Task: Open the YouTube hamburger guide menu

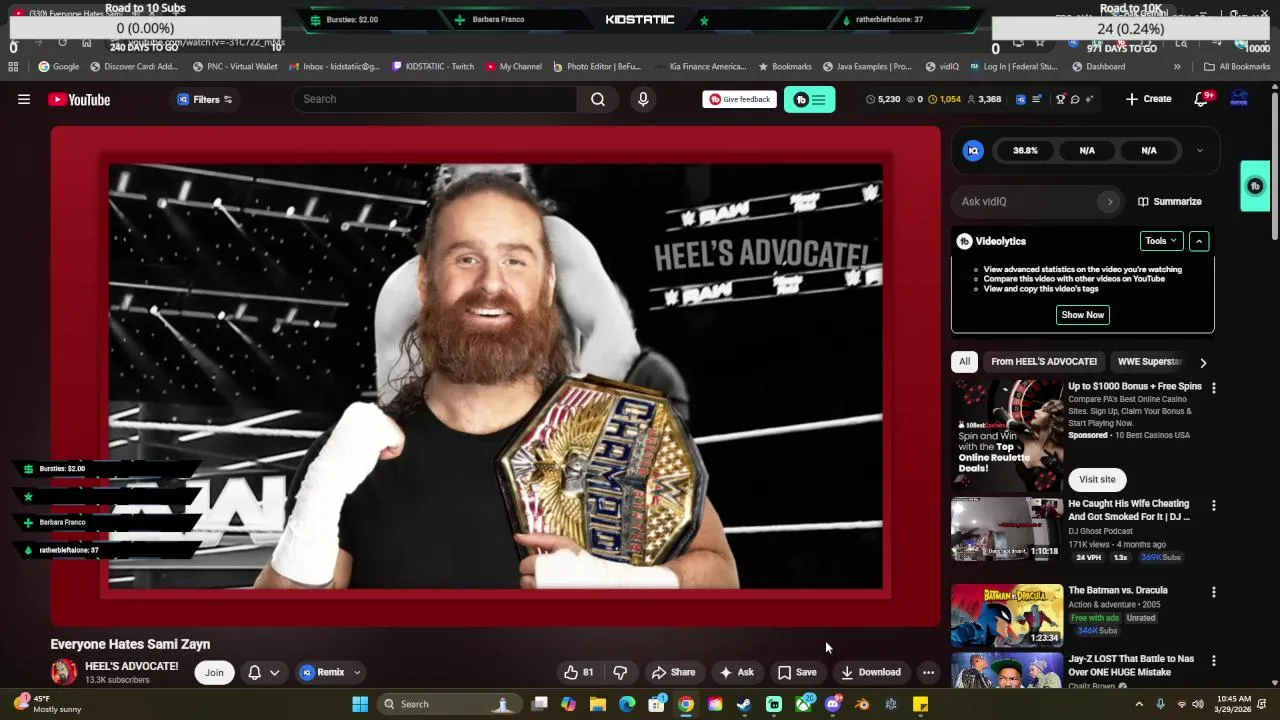Action: click(x=24, y=99)
